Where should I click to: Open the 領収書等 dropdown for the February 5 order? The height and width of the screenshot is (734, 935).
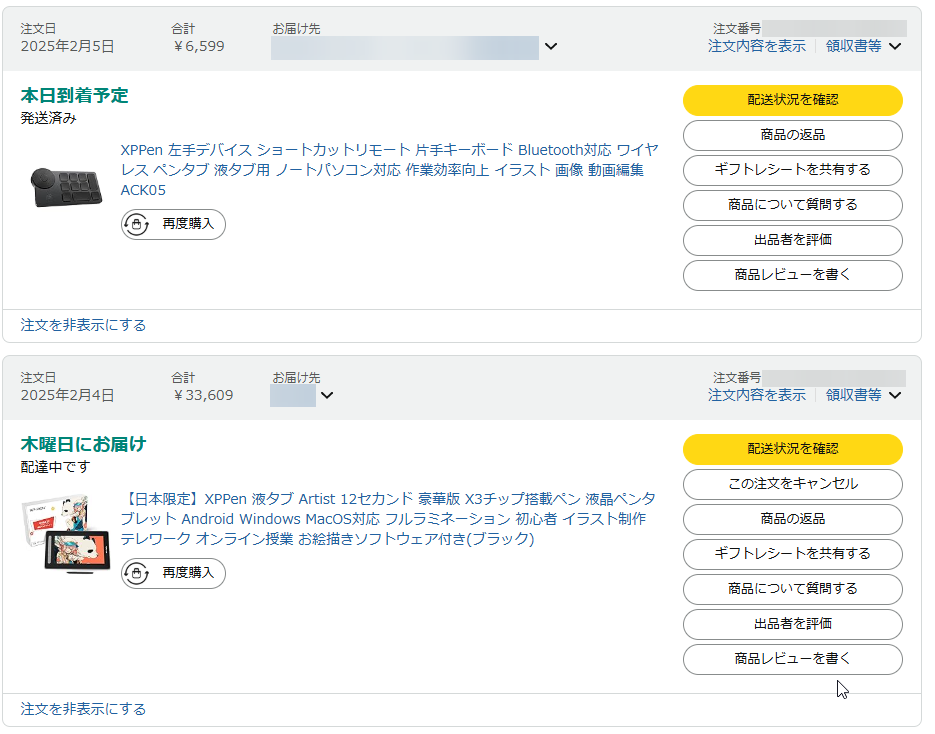[x=864, y=46]
